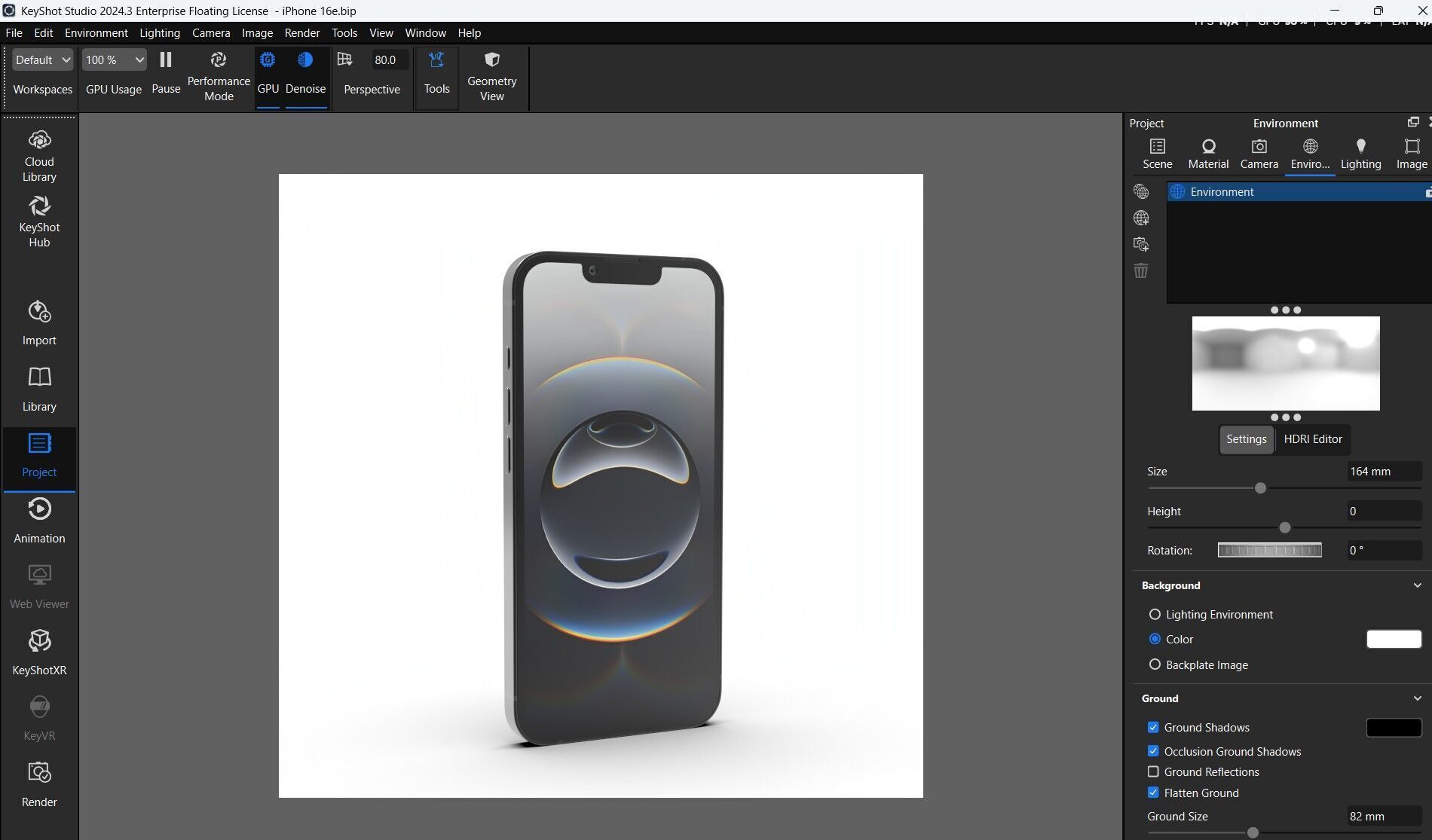Collapse the Ground section

(x=1417, y=698)
